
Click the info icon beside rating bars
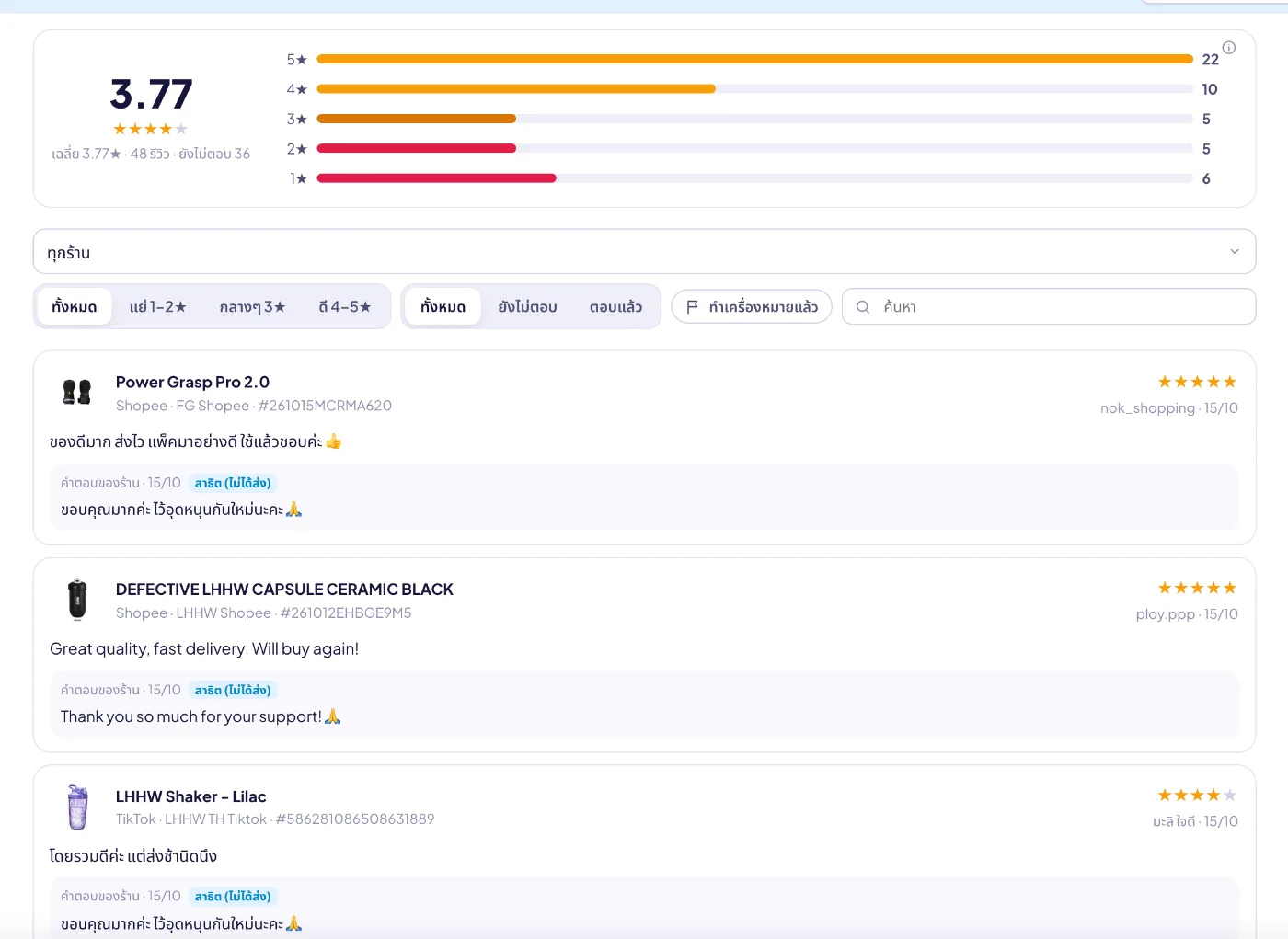(1229, 48)
